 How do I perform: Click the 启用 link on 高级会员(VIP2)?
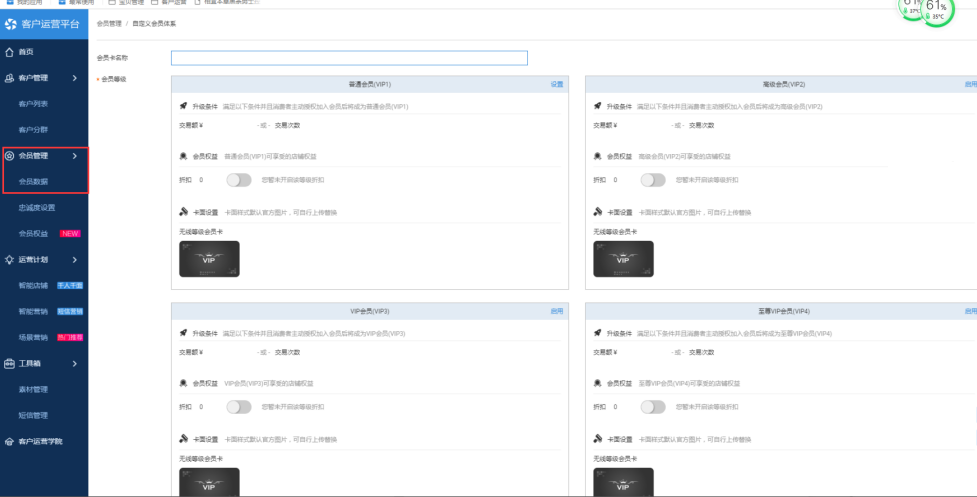(x=971, y=84)
